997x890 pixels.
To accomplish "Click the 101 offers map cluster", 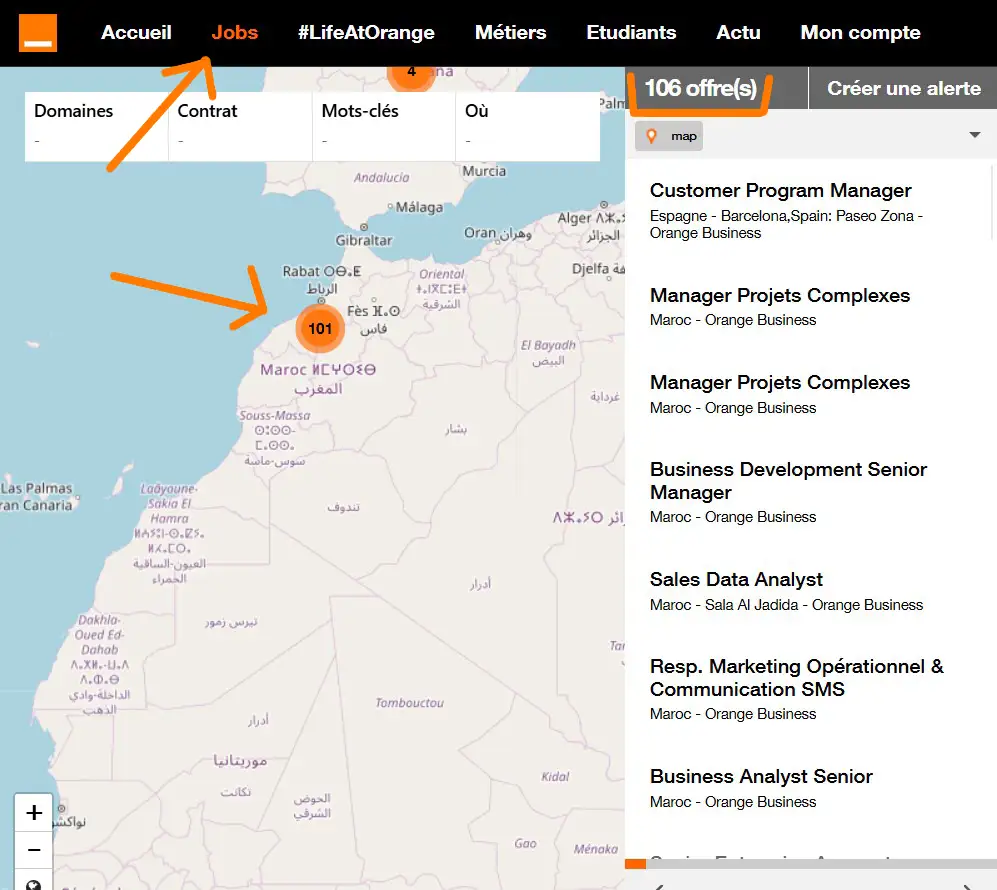I will (320, 328).
